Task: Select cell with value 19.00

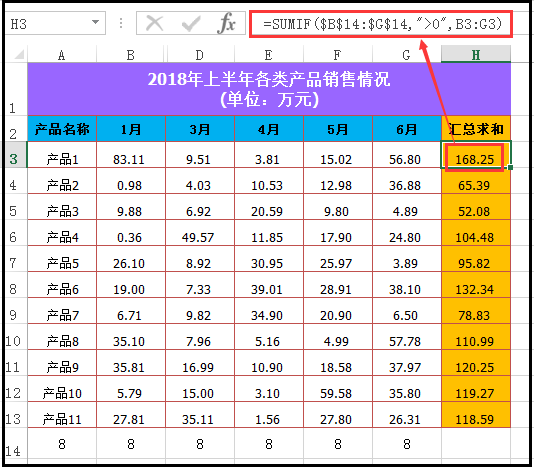Action: (131, 285)
